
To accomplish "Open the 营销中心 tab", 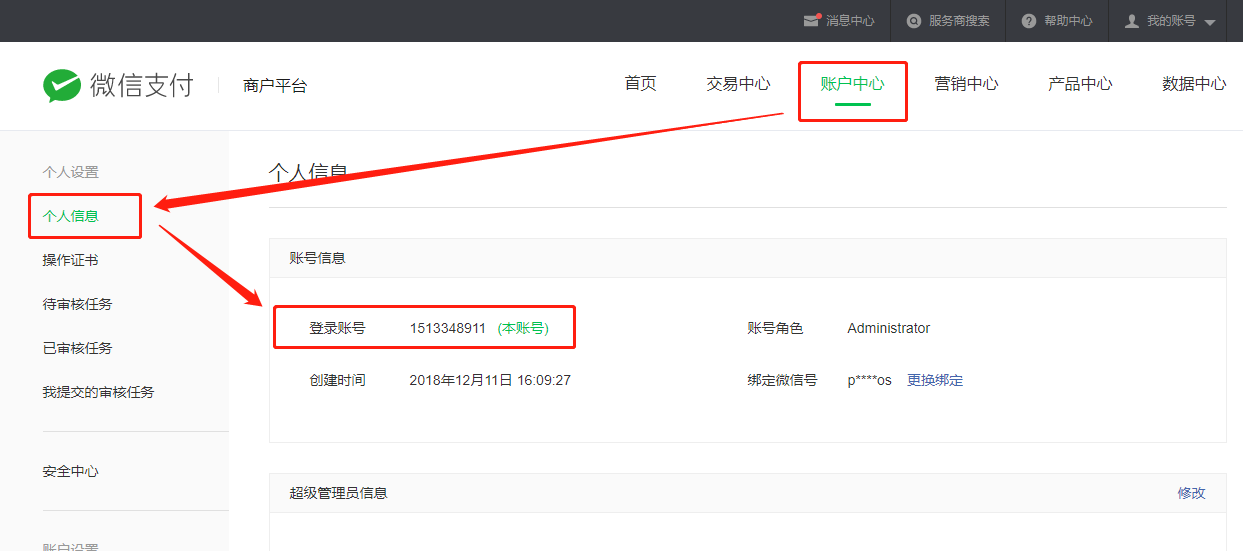I will pos(966,84).
